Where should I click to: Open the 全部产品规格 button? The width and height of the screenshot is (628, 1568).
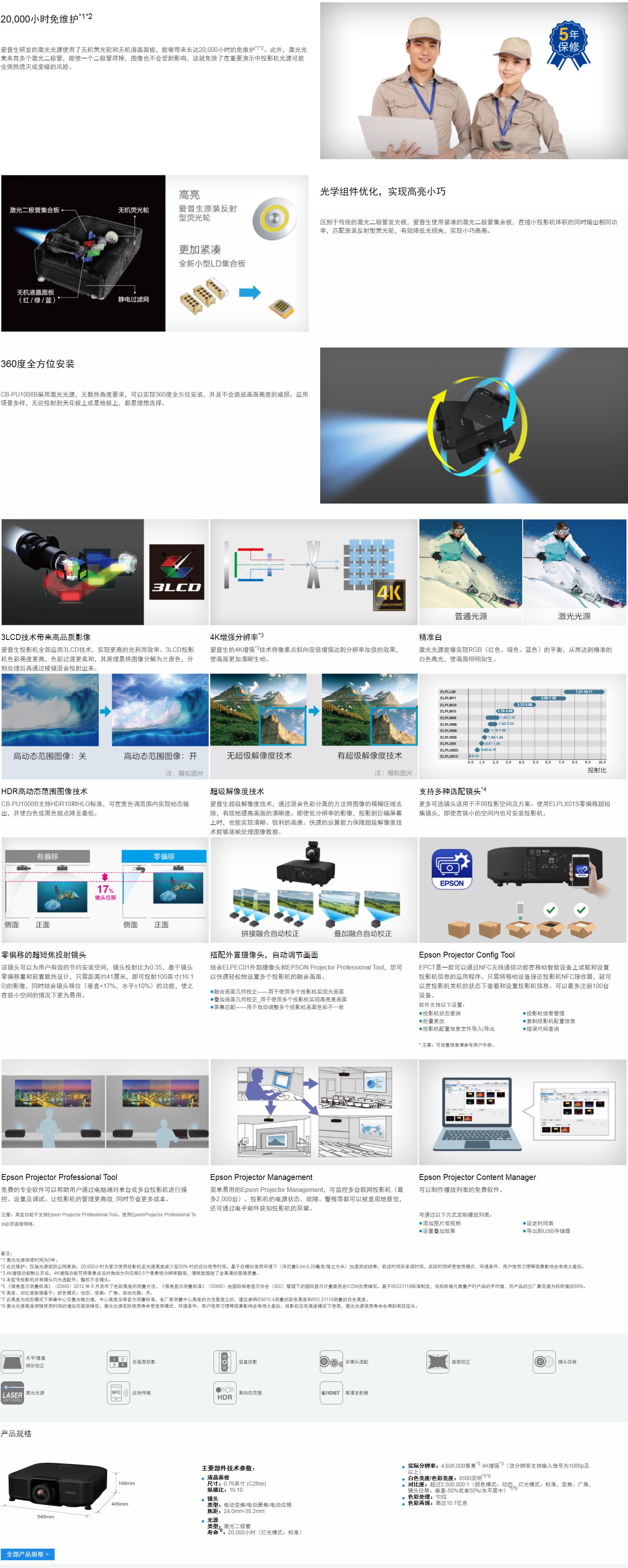27,1553
